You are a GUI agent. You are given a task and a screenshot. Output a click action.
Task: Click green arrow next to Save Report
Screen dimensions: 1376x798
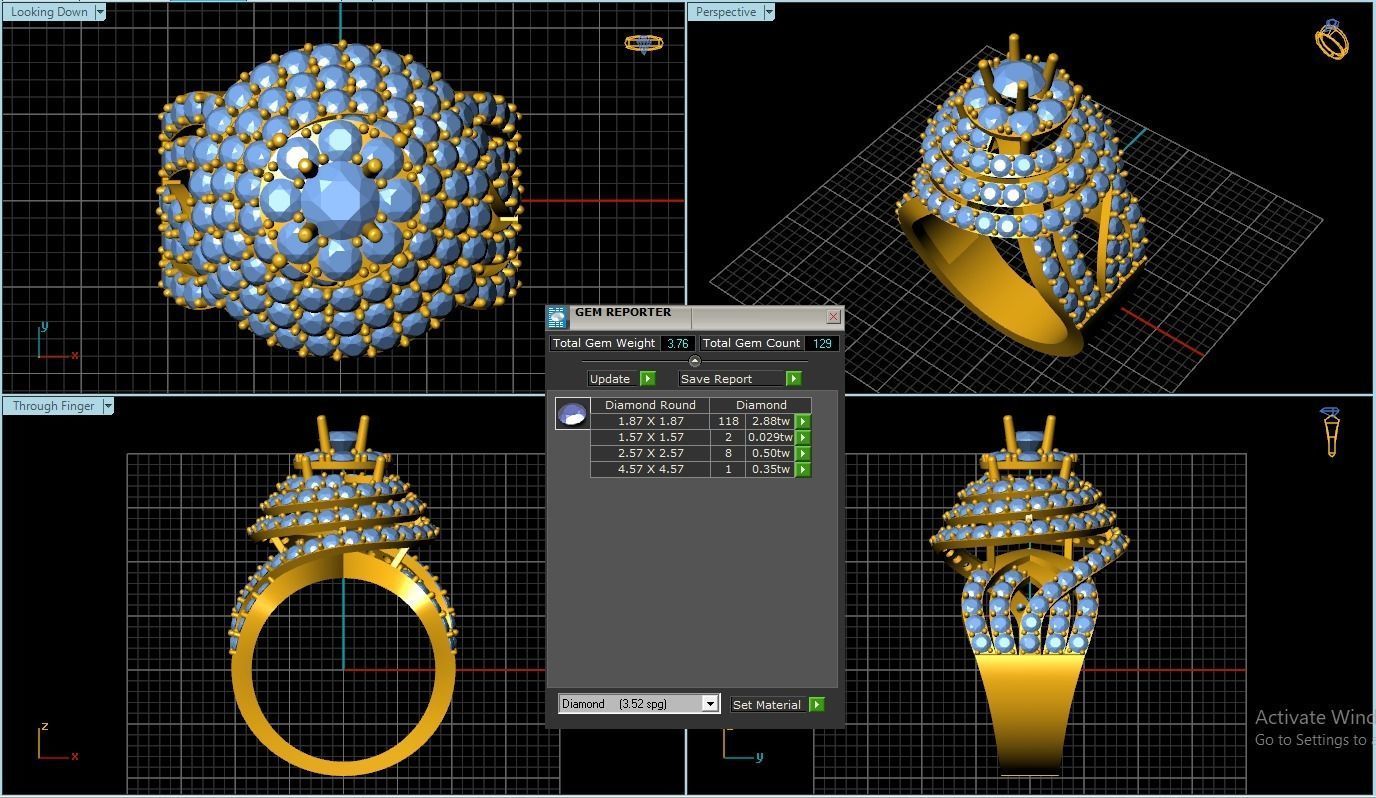pos(794,379)
